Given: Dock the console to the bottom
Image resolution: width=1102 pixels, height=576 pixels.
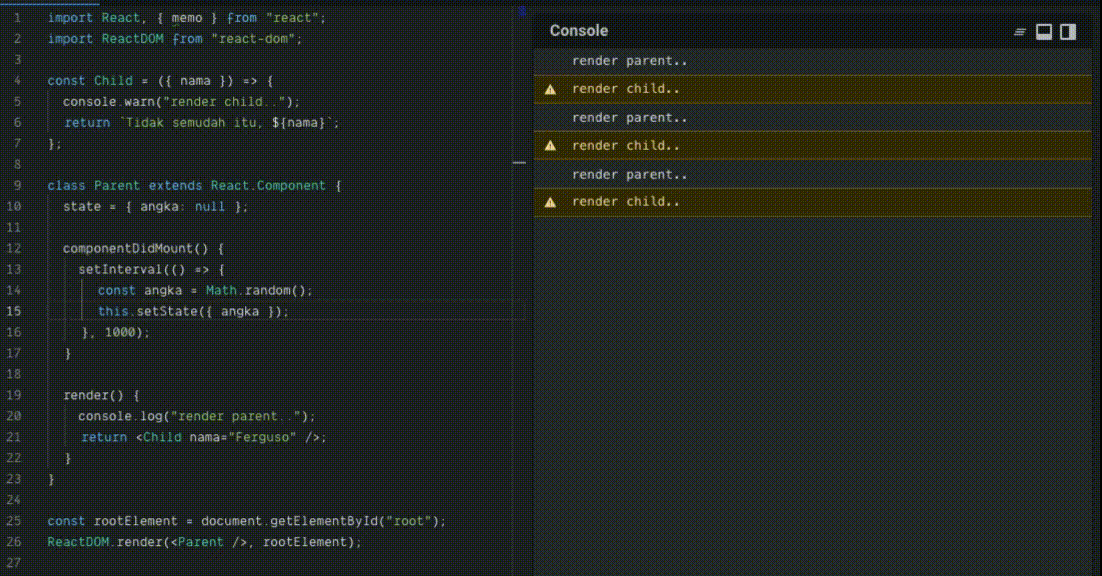Looking at the screenshot, I should pyautogui.click(x=1044, y=32).
